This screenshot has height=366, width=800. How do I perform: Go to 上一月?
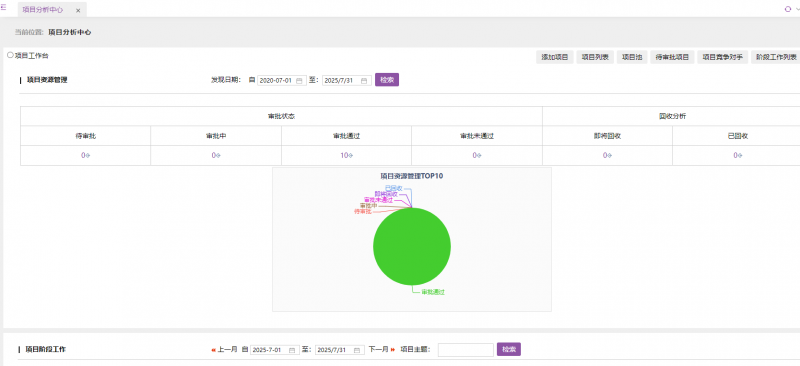click(228, 350)
